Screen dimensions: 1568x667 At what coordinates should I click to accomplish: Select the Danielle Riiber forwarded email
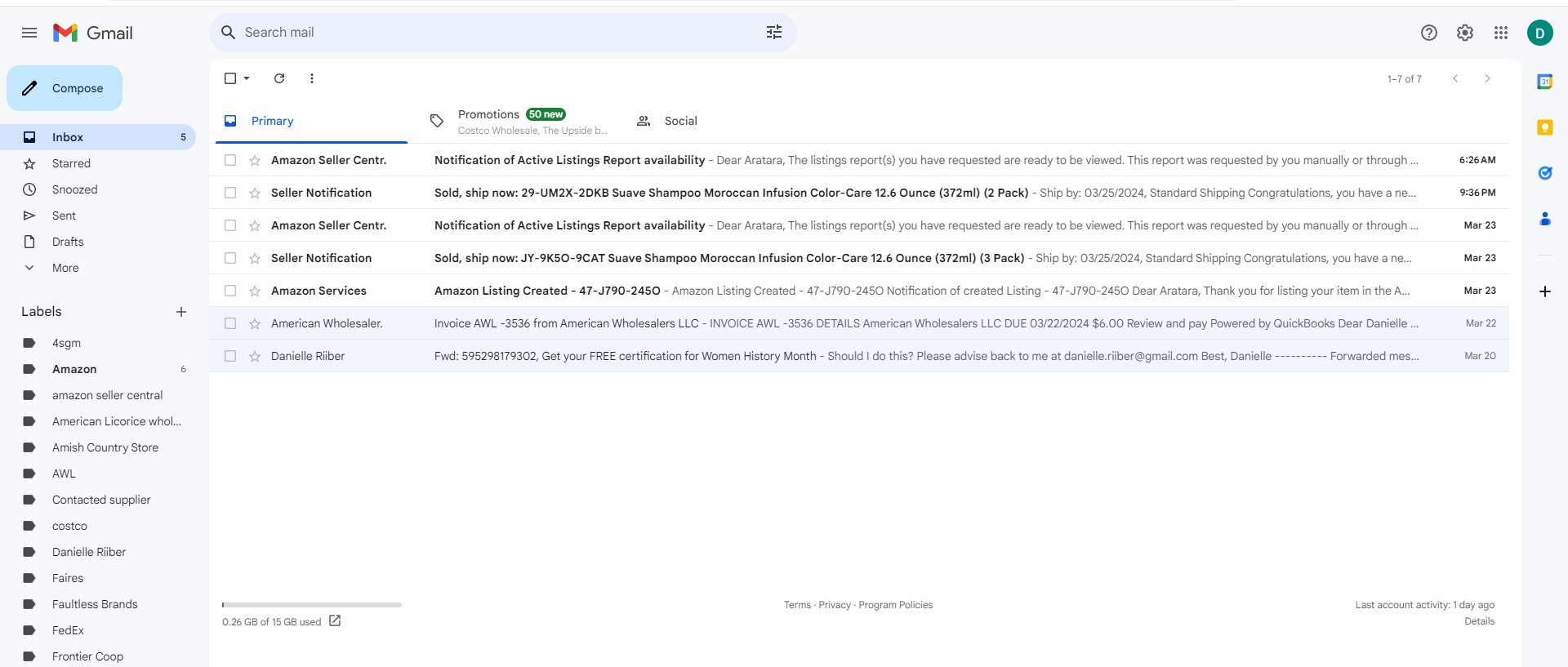[x=230, y=356]
